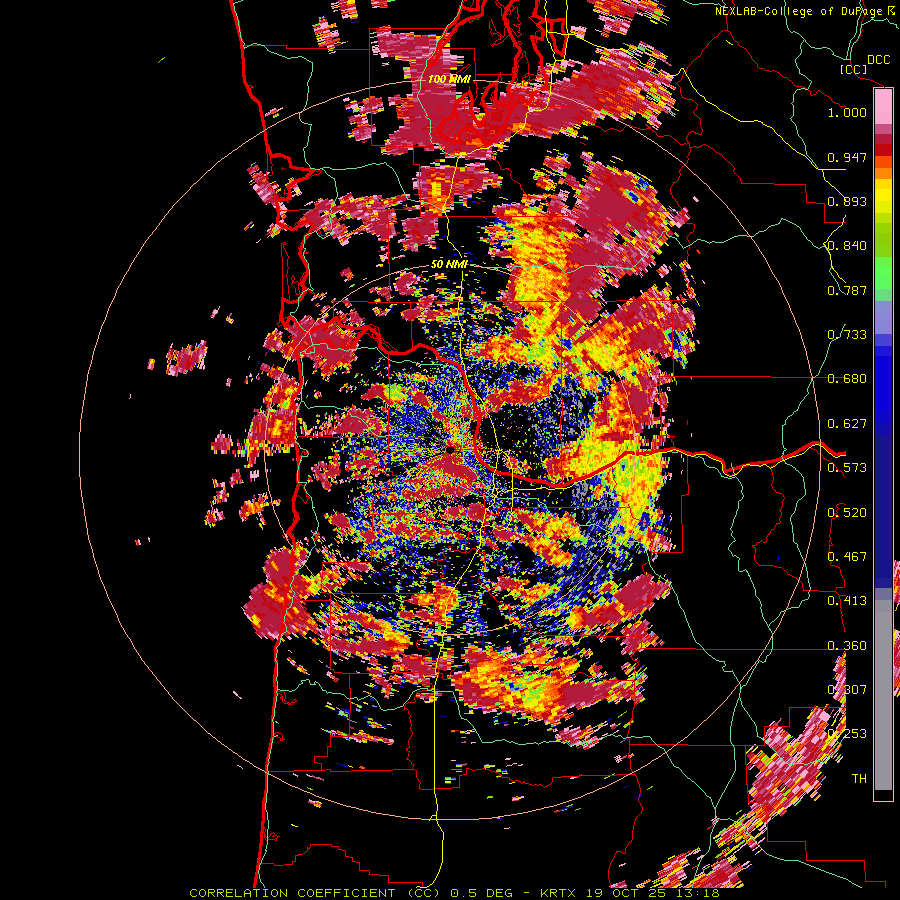Click the [CC] legend label
Viewport: 900px width, 900px height.
854,69
